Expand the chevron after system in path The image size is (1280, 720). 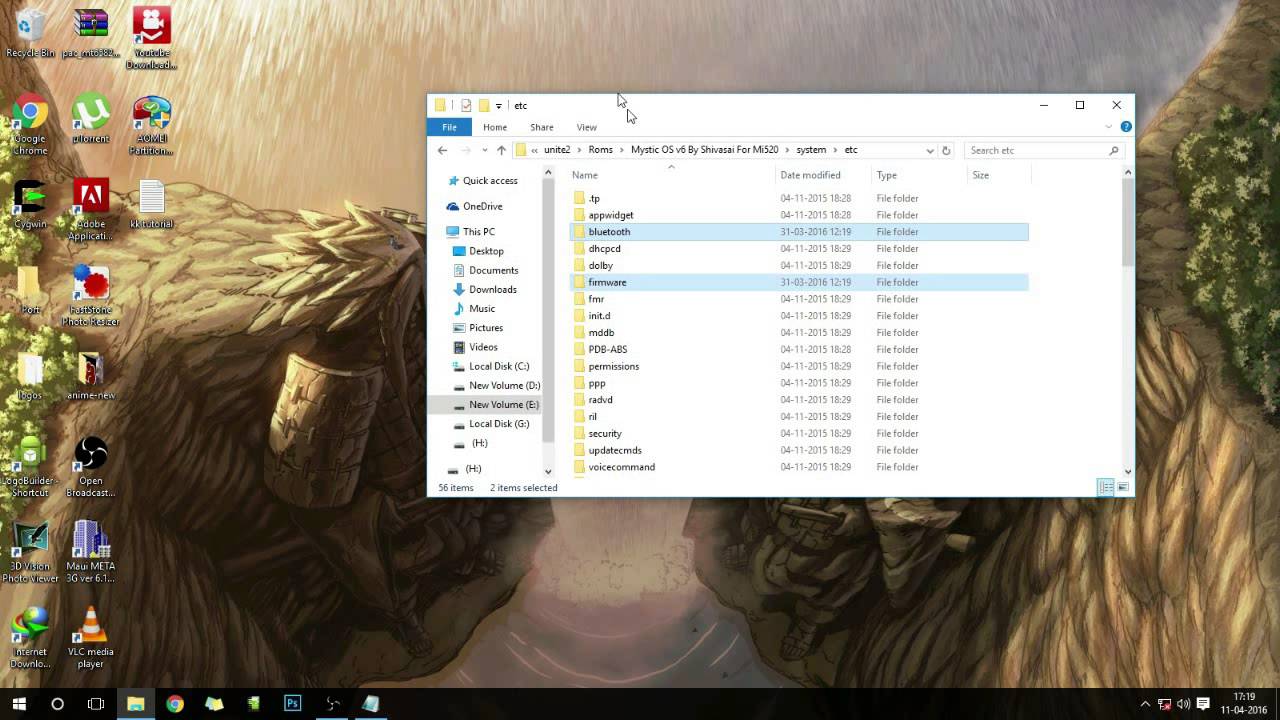click(x=836, y=150)
